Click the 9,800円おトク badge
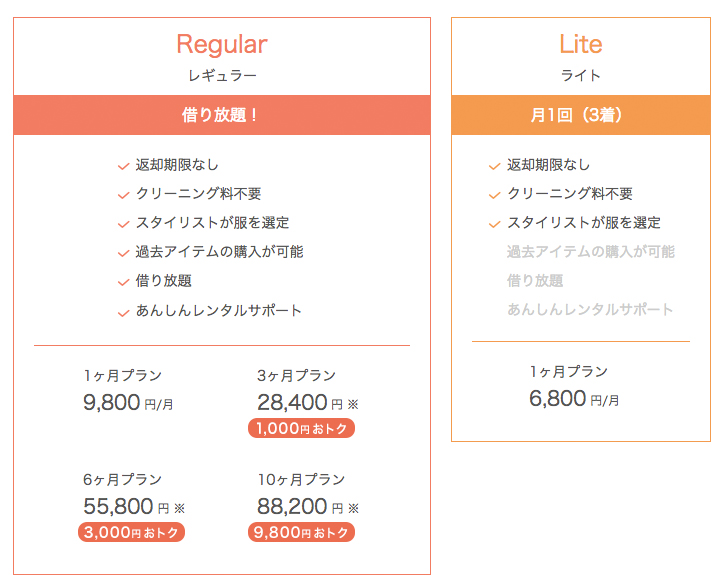 [x=302, y=532]
